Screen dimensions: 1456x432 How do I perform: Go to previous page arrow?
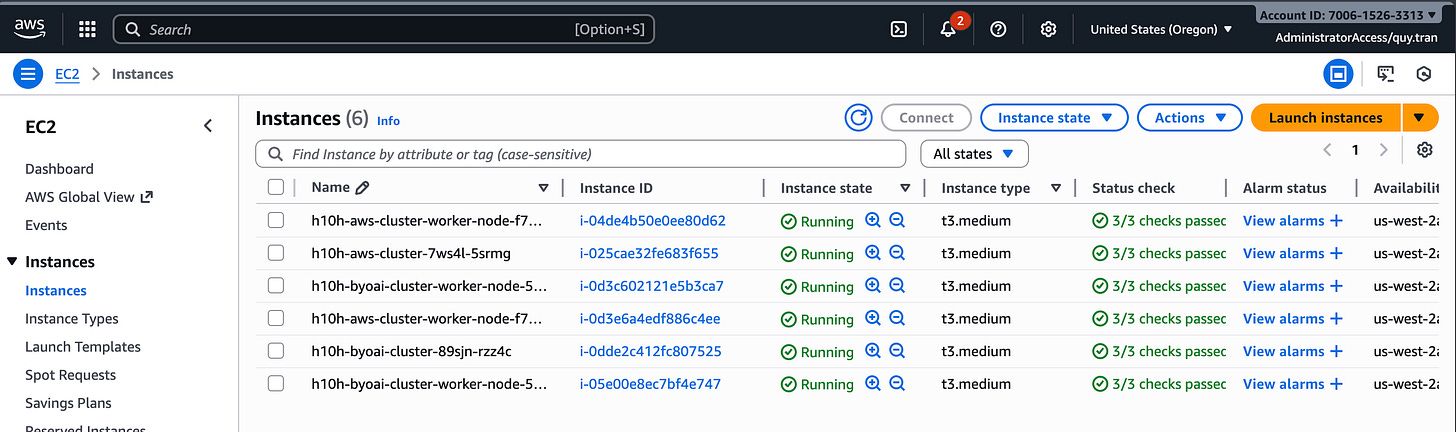click(x=1328, y=150)
